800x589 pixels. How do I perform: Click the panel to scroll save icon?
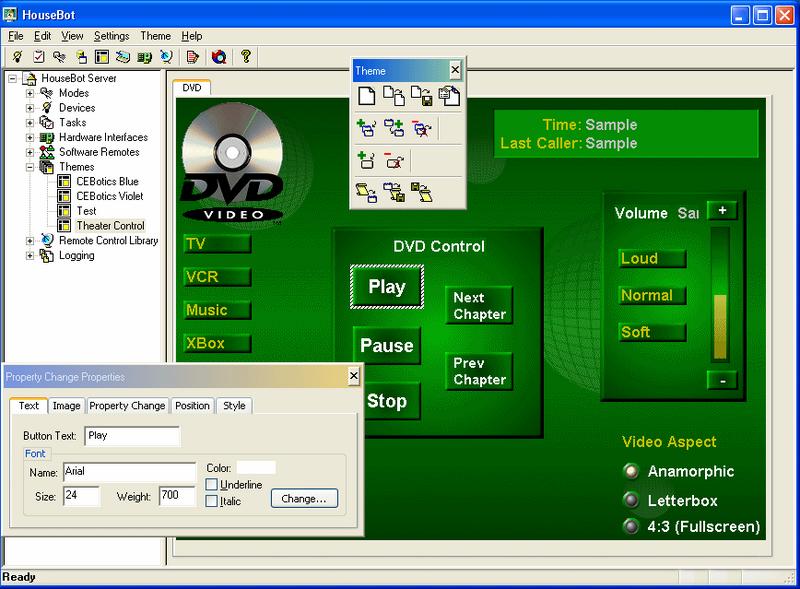coord(394,192)
